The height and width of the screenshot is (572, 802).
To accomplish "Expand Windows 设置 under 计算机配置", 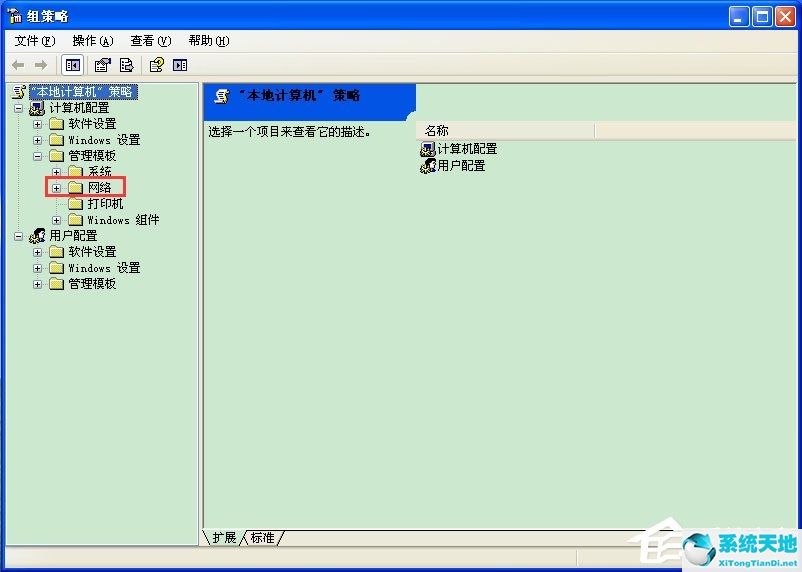I will 37,140.
